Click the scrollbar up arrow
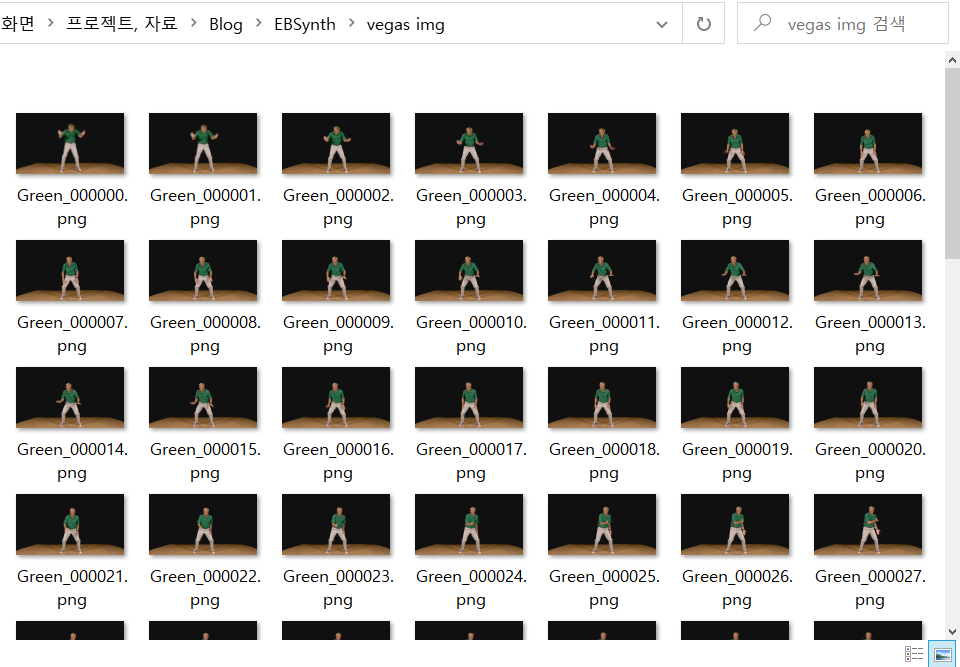The image size is (960, 667). [x=952, y=60]
